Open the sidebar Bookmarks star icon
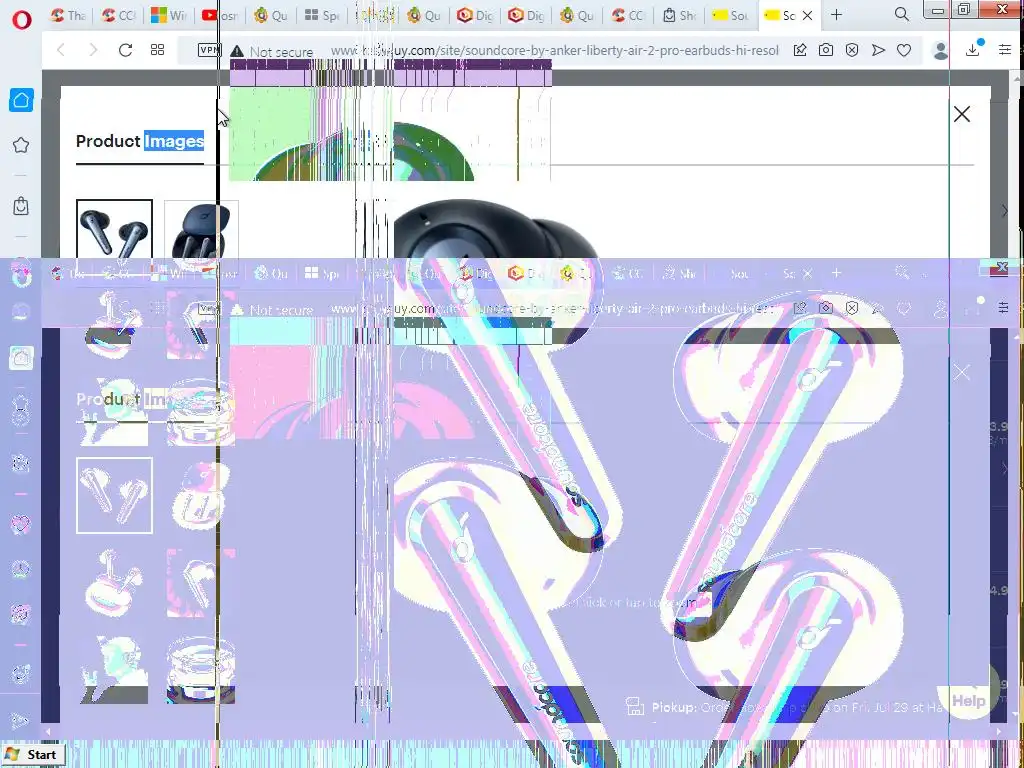Screen dimensions: 1024x768 (x=21, y=145)
